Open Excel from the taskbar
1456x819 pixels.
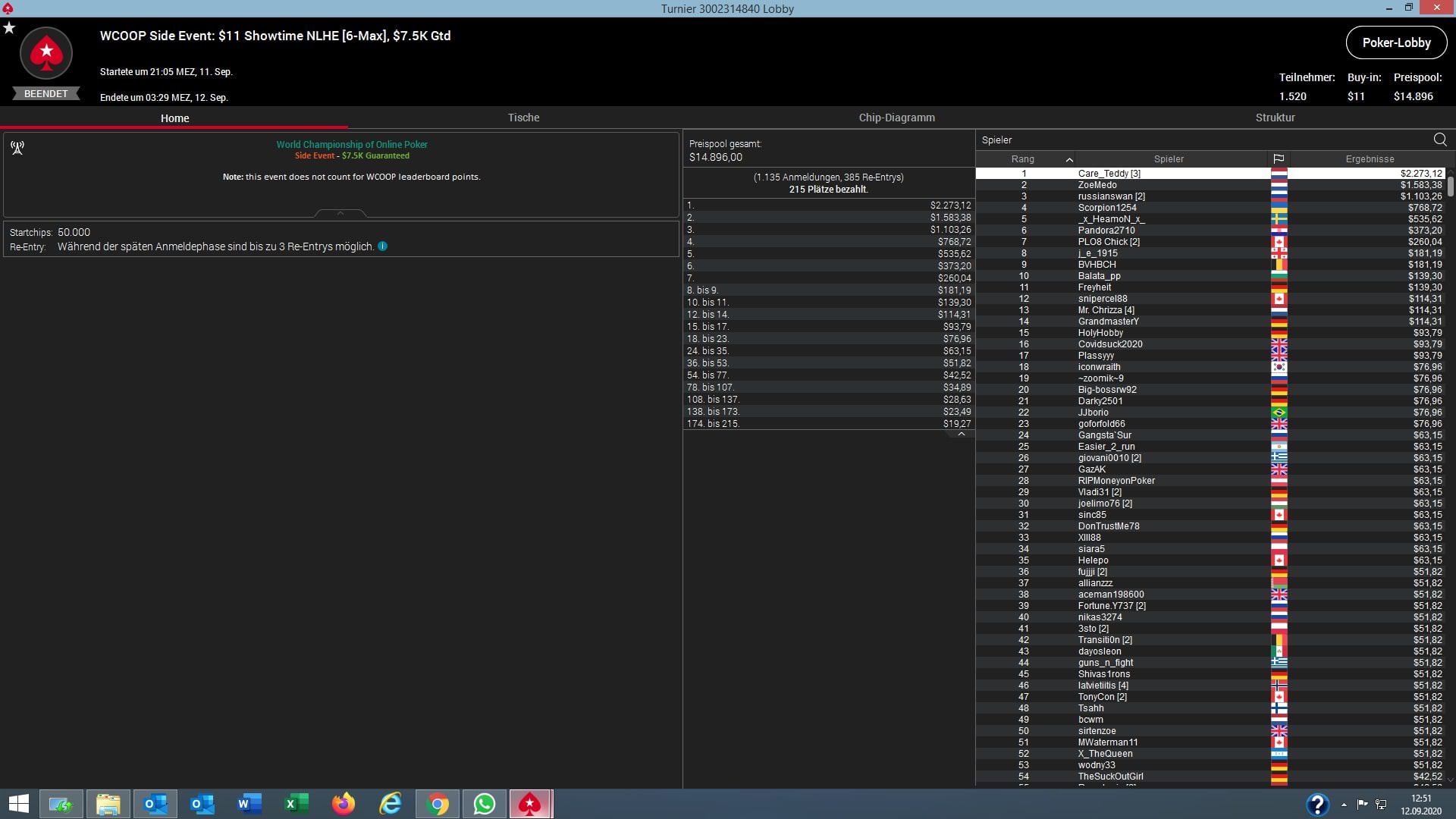coord(296,804)
